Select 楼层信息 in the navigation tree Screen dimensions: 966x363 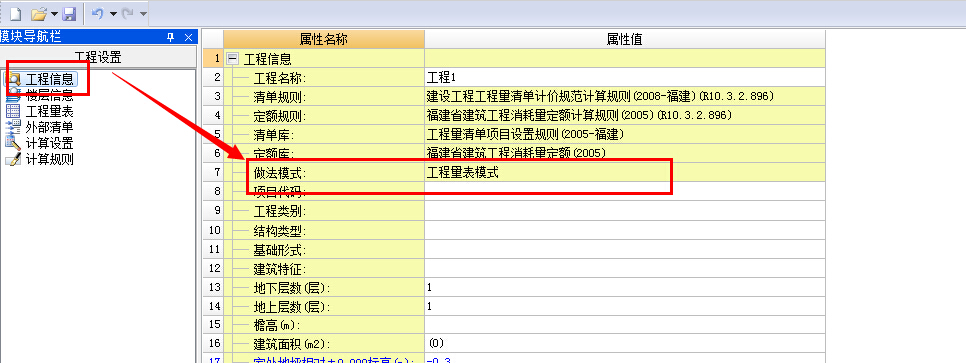[x=49, y=96]
